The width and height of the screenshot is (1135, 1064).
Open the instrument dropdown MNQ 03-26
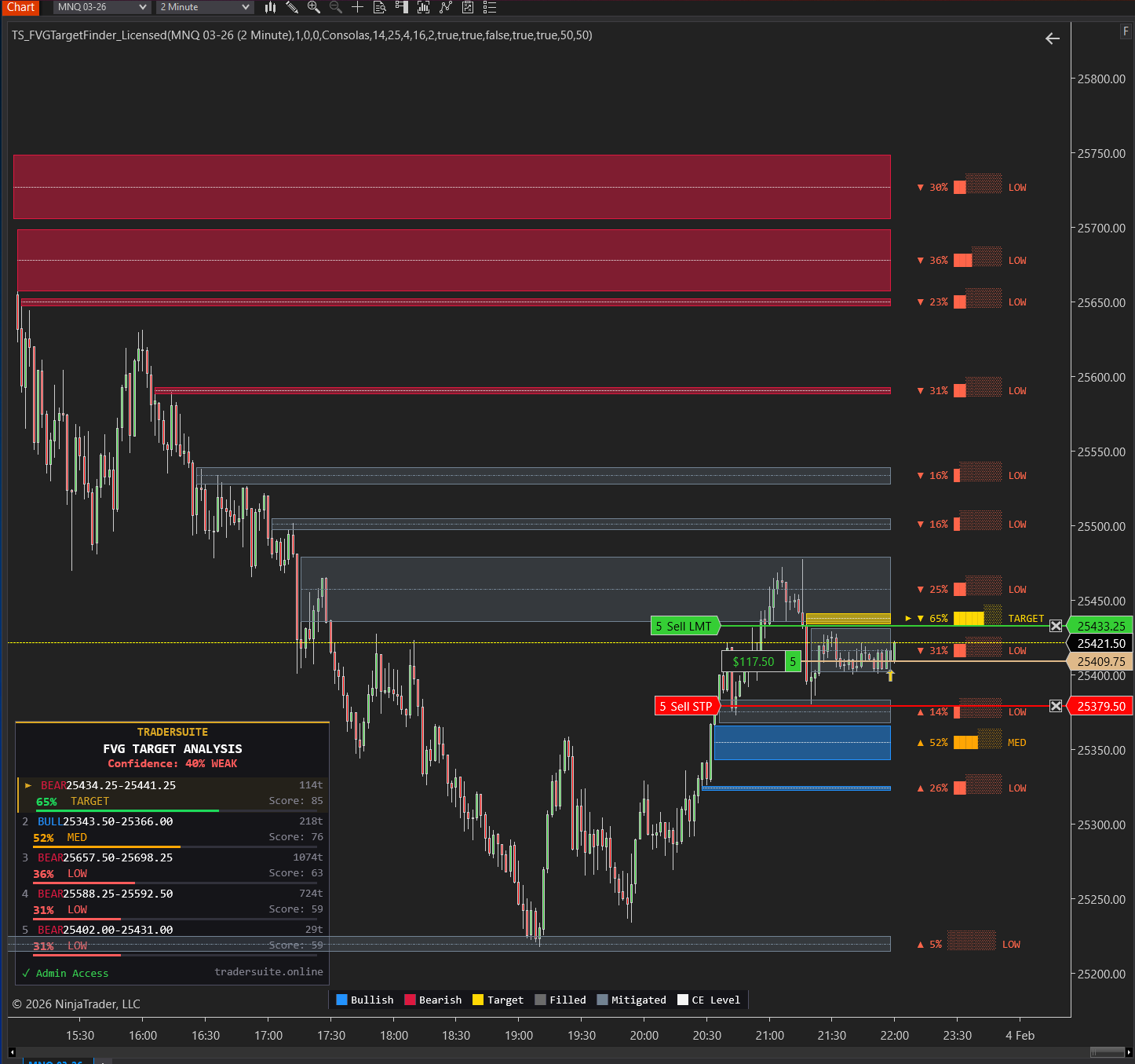click(102, 7)
